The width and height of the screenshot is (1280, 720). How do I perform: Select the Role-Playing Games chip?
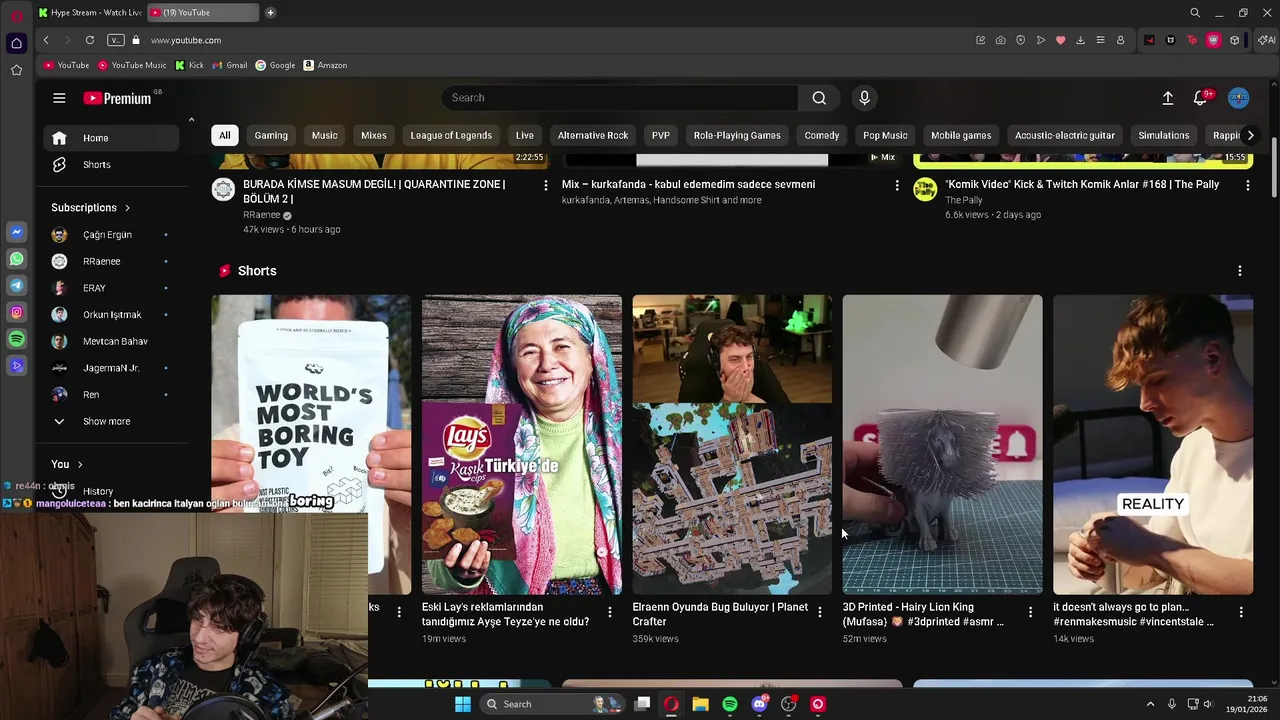(x=737, y=135)
